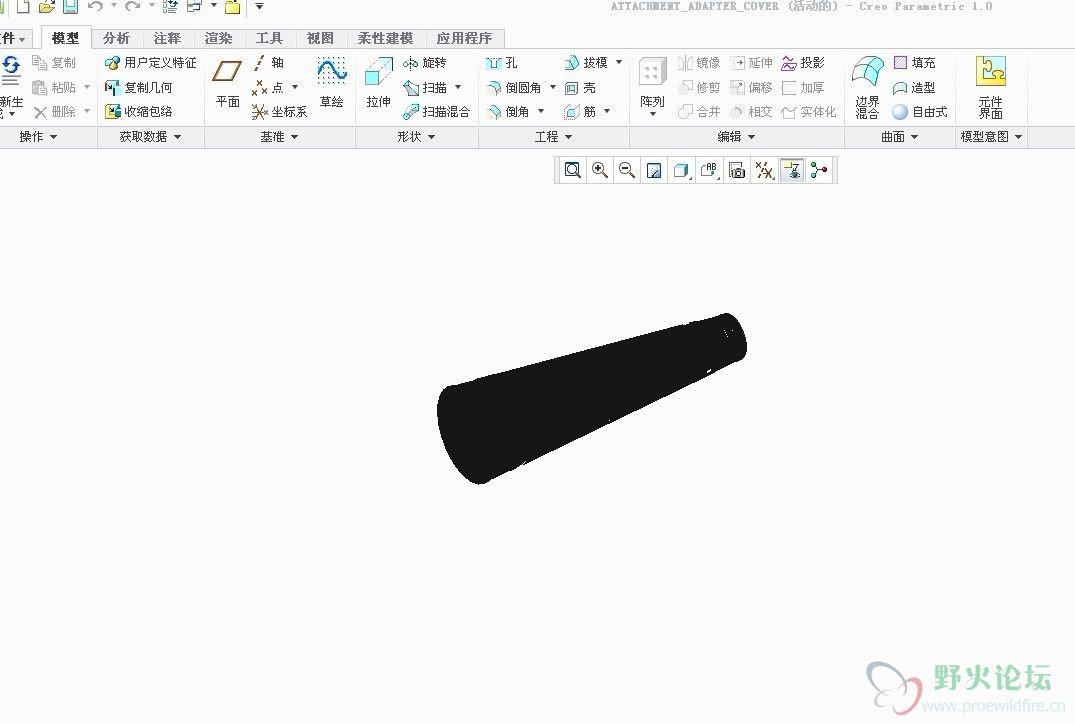Open datum display filters icon

pyautogui.click(x=764, y=170)
